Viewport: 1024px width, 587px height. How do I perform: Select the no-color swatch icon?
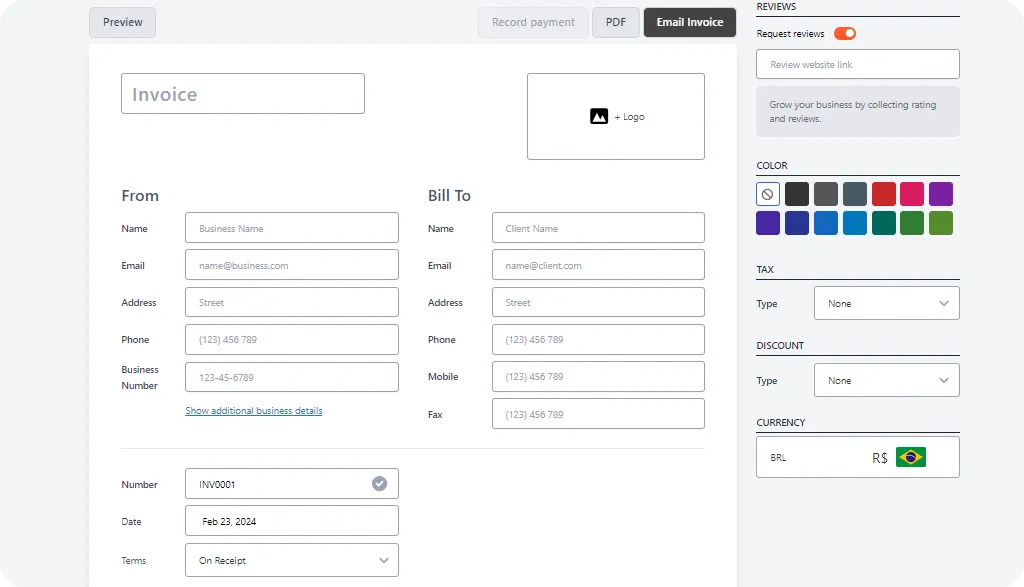pos(768,194)
